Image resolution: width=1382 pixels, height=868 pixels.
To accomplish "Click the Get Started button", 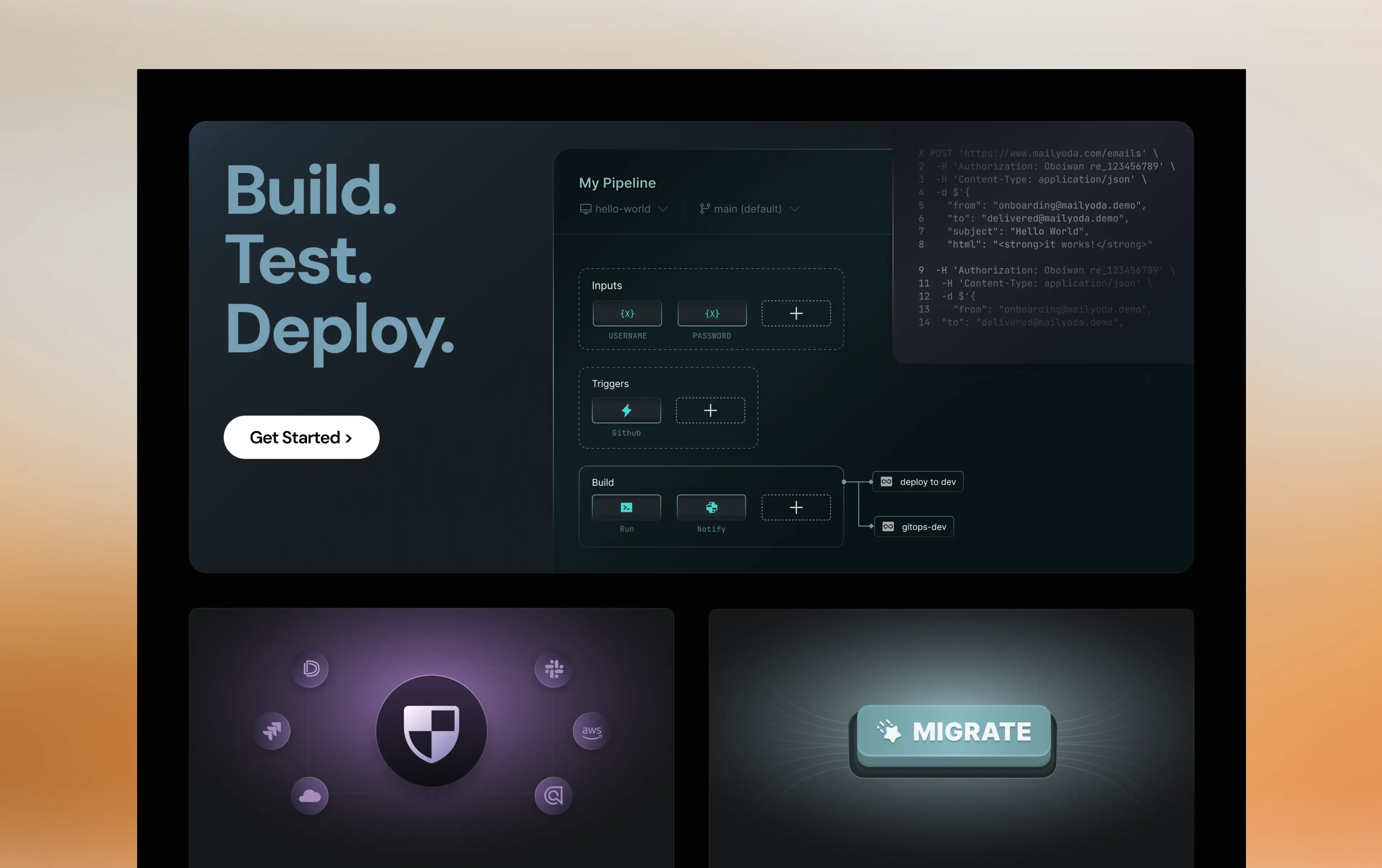I will (x=301, y=437).
